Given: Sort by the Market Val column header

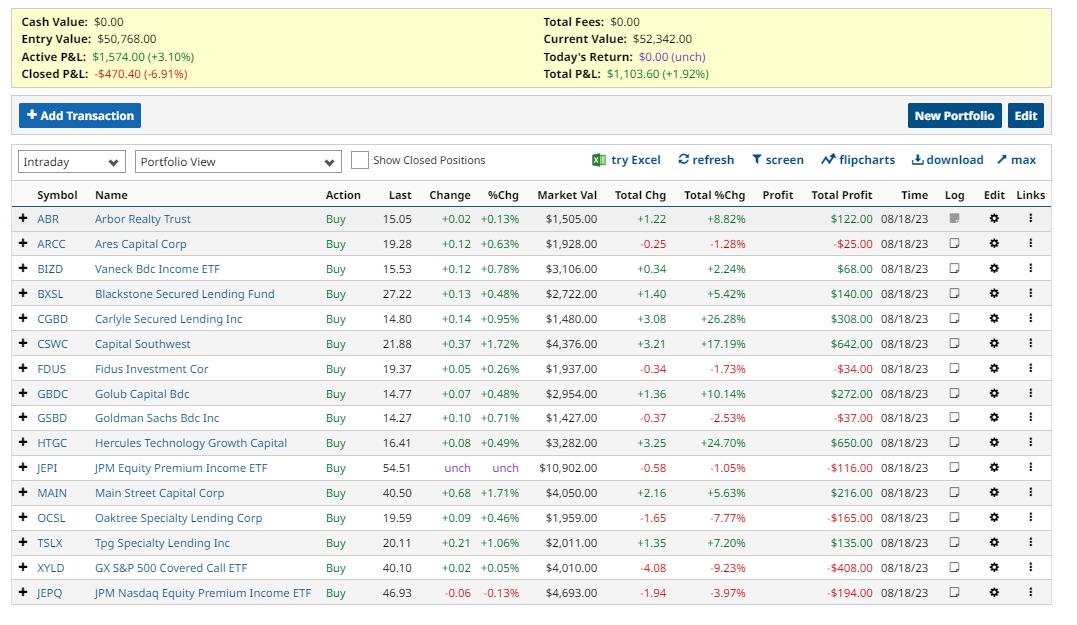Looking at the screenshot, I should pos(567,195).
